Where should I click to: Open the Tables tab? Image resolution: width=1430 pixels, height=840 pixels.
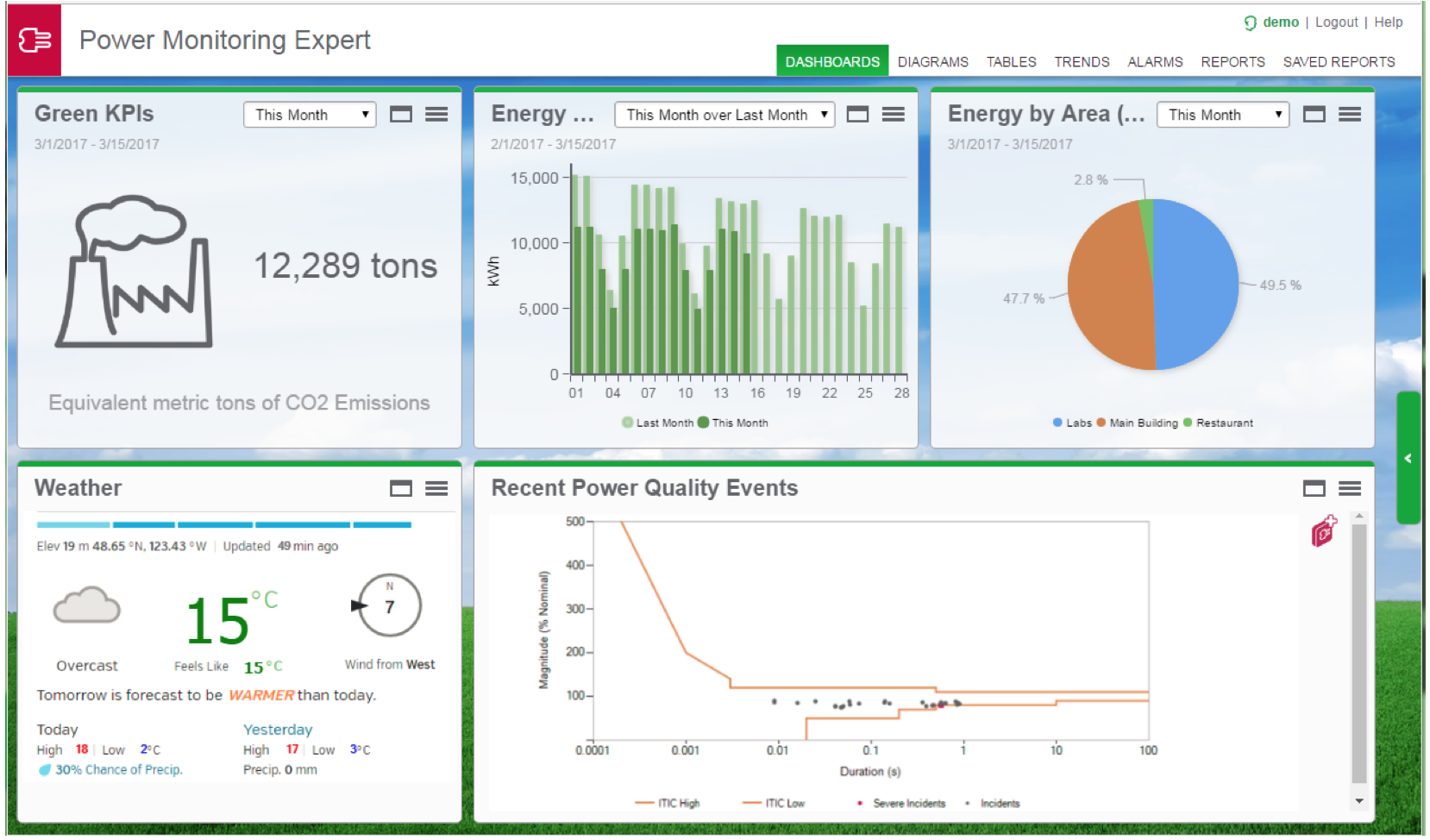click(1011, 62)
